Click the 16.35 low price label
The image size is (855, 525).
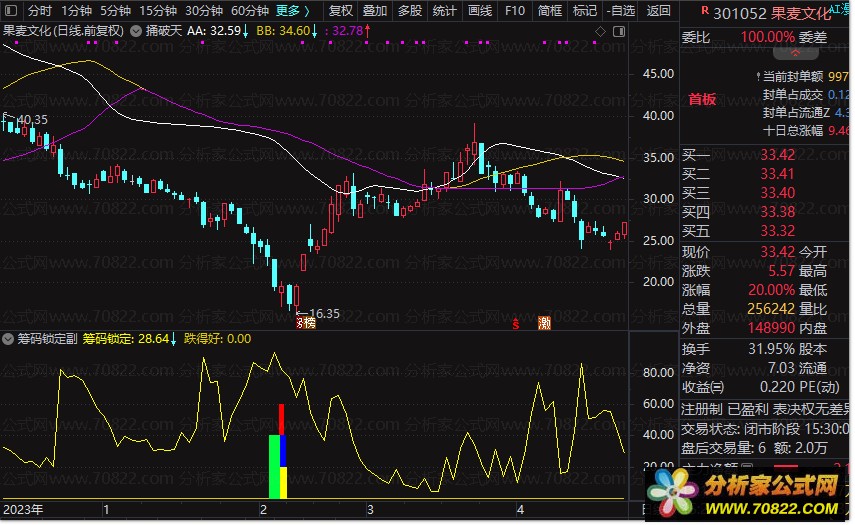pyautogui.click(x=324, y=313)
